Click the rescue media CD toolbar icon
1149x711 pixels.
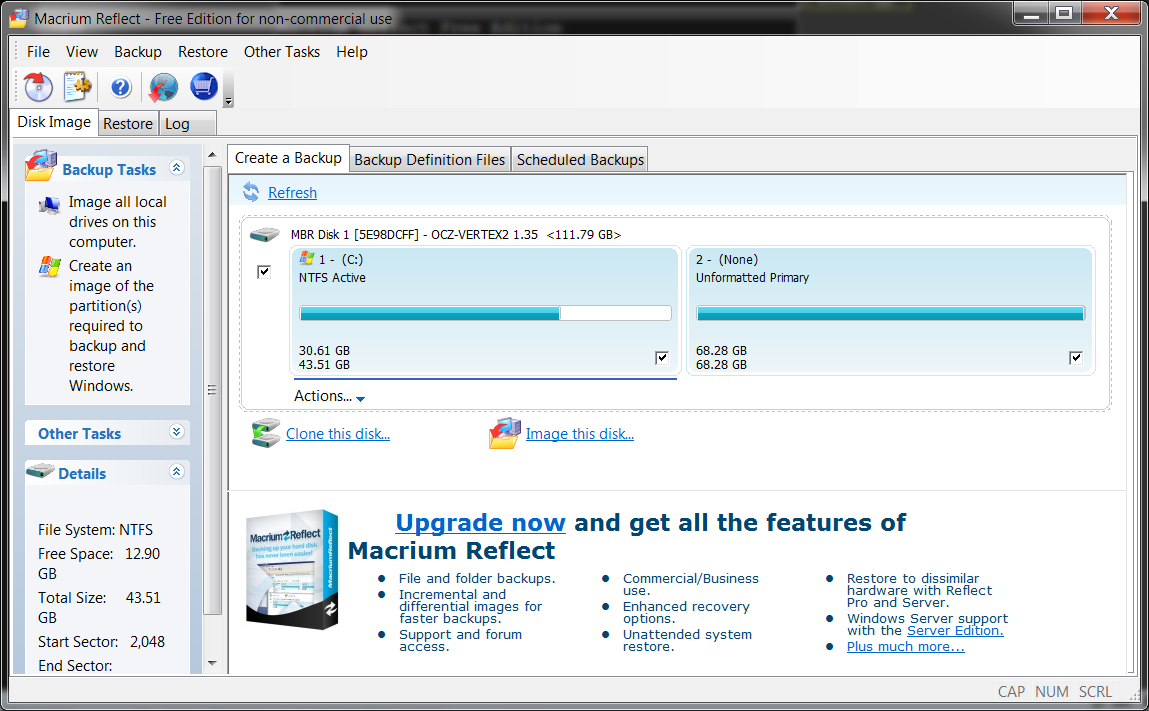38,87
